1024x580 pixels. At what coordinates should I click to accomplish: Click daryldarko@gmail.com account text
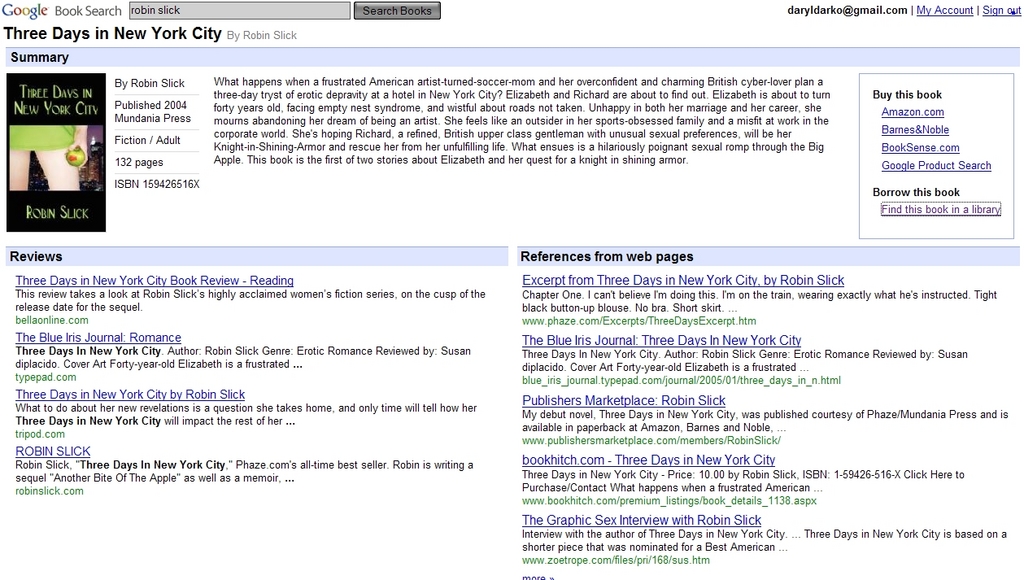coord(847,10)
